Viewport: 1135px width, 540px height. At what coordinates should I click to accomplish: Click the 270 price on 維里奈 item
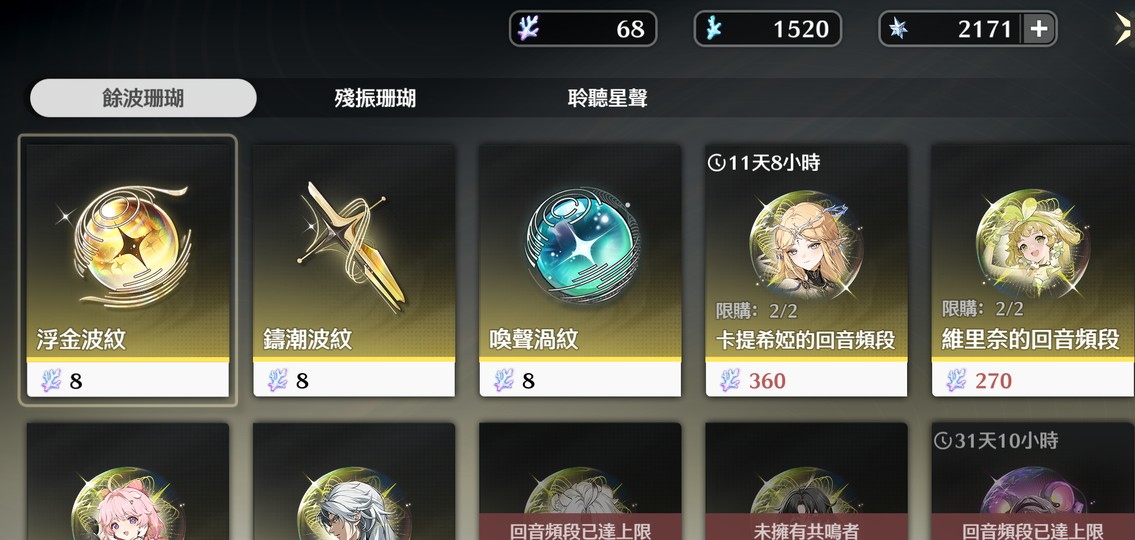pyautogui.click(x=993, y=381)
